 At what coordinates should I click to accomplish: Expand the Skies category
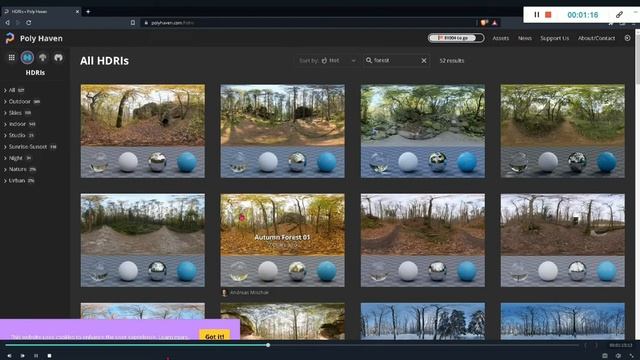point(17,113)
